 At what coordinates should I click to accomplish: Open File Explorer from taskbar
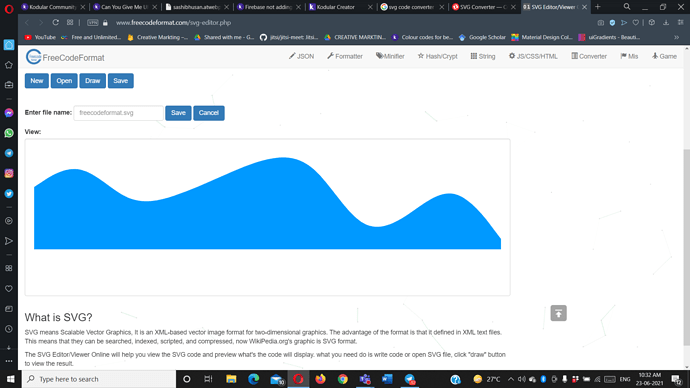[231, 379]
